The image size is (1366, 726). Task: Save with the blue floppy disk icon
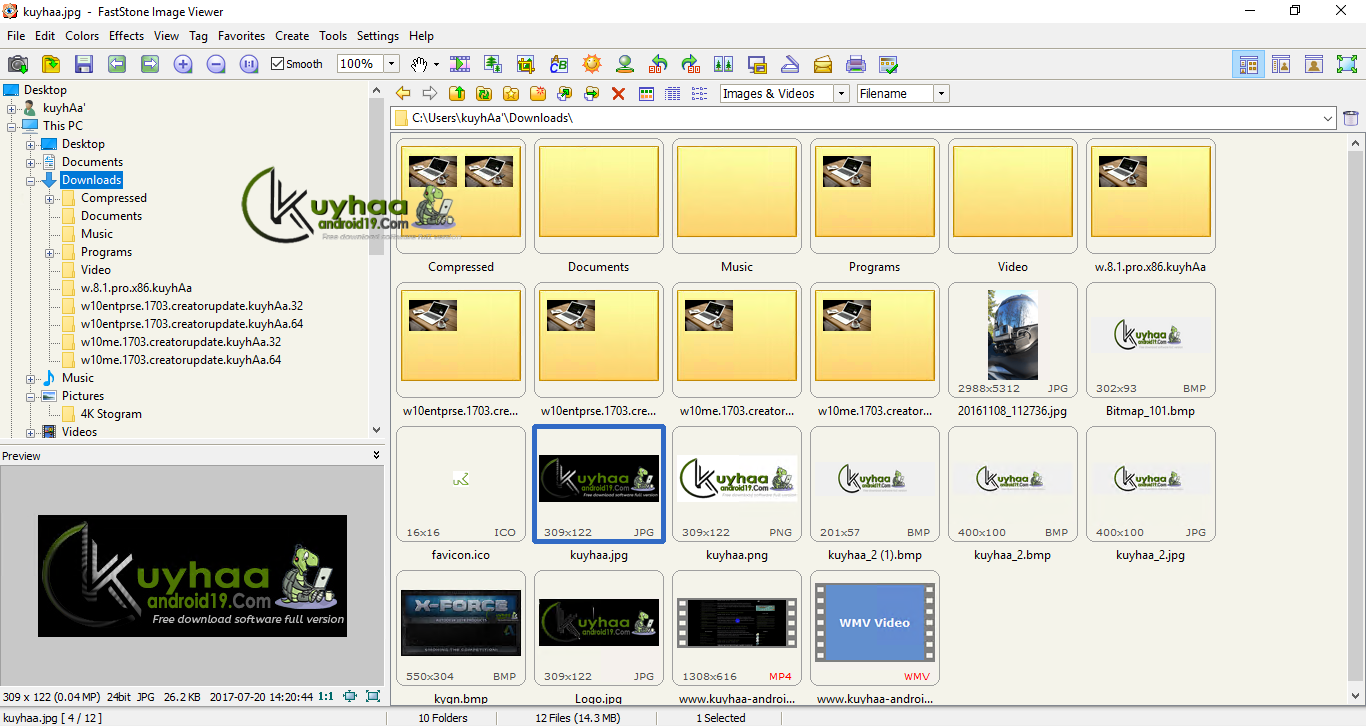click(84, 64)
